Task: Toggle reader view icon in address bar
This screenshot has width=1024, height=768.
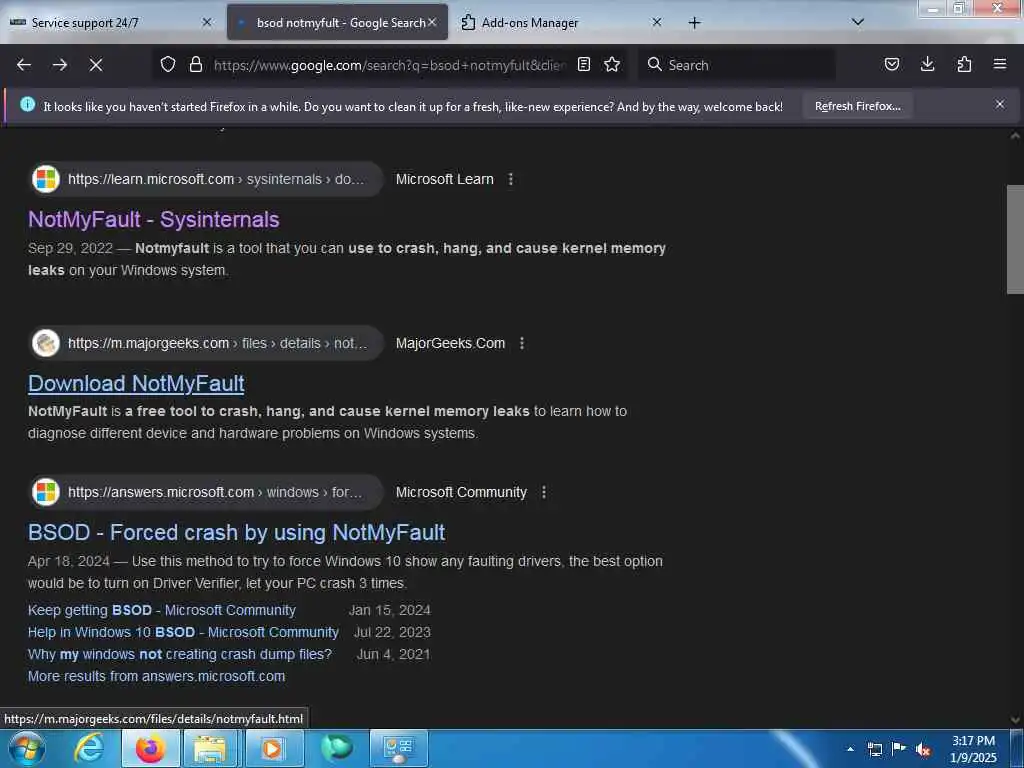Action: click(584, 64)
